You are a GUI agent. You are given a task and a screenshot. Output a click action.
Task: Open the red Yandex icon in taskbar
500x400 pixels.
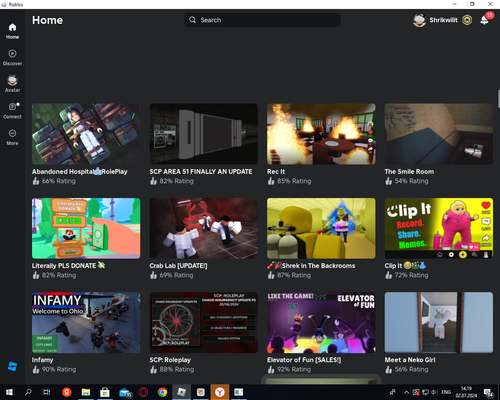pos(67,392)
